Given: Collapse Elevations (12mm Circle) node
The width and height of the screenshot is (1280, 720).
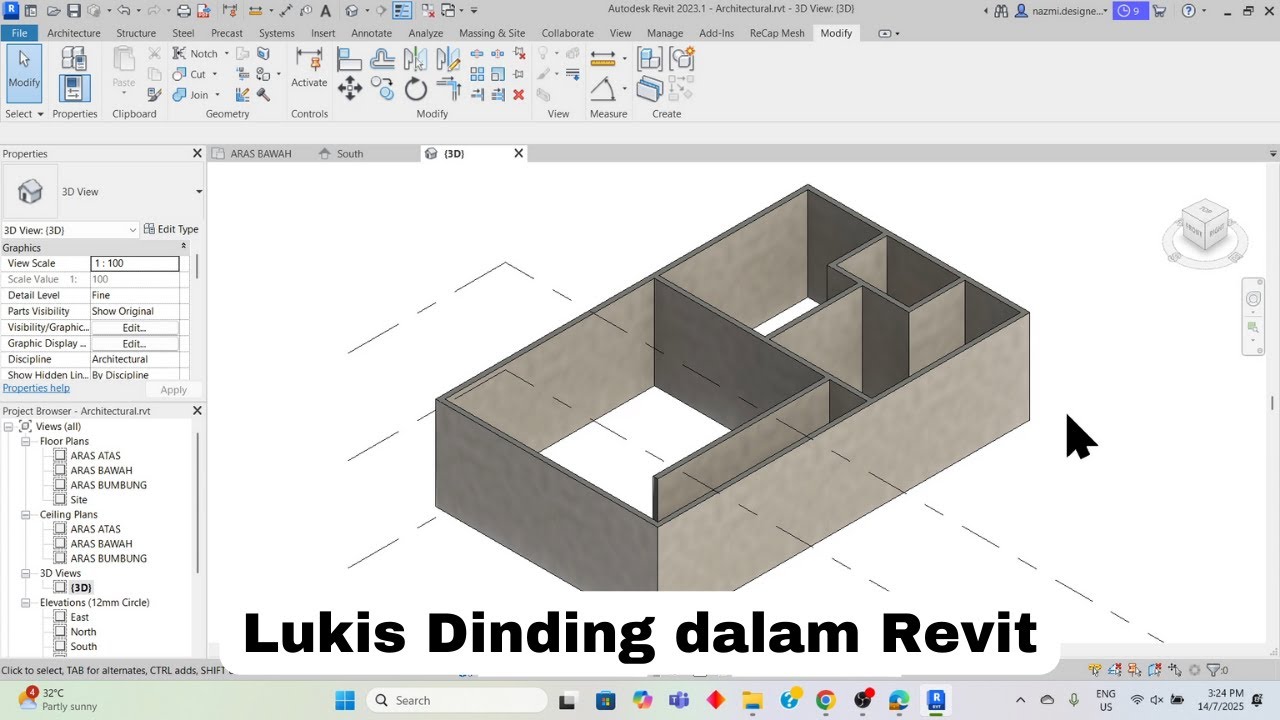Looking at the screenshot, I should (x=26, y=603).
